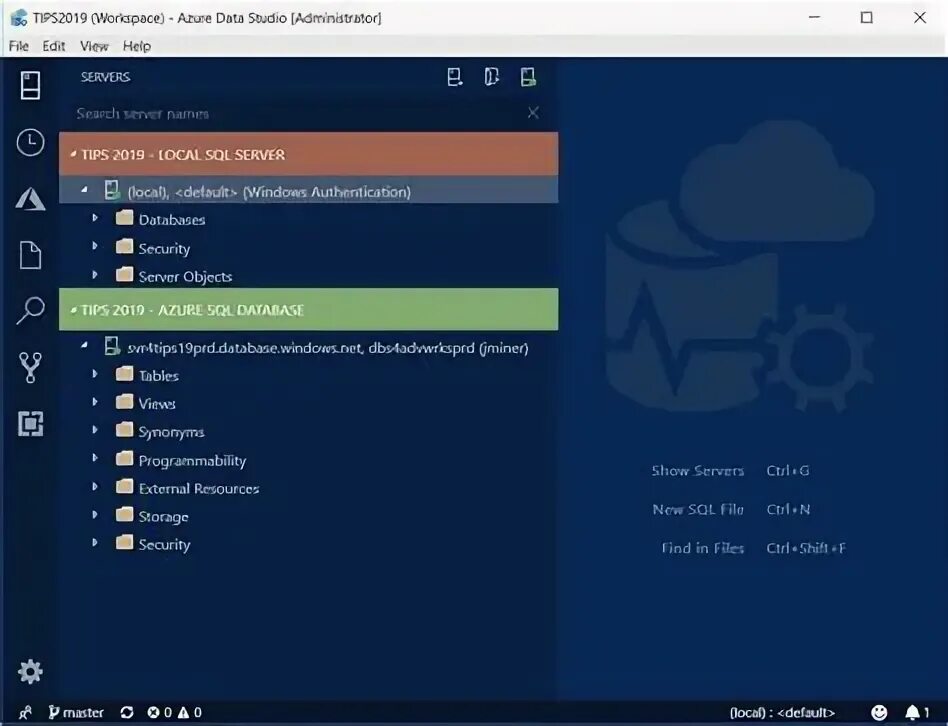The image size is (948, 726).
Task: Select the Server Objects folder icon
Action: click(125, 274)
